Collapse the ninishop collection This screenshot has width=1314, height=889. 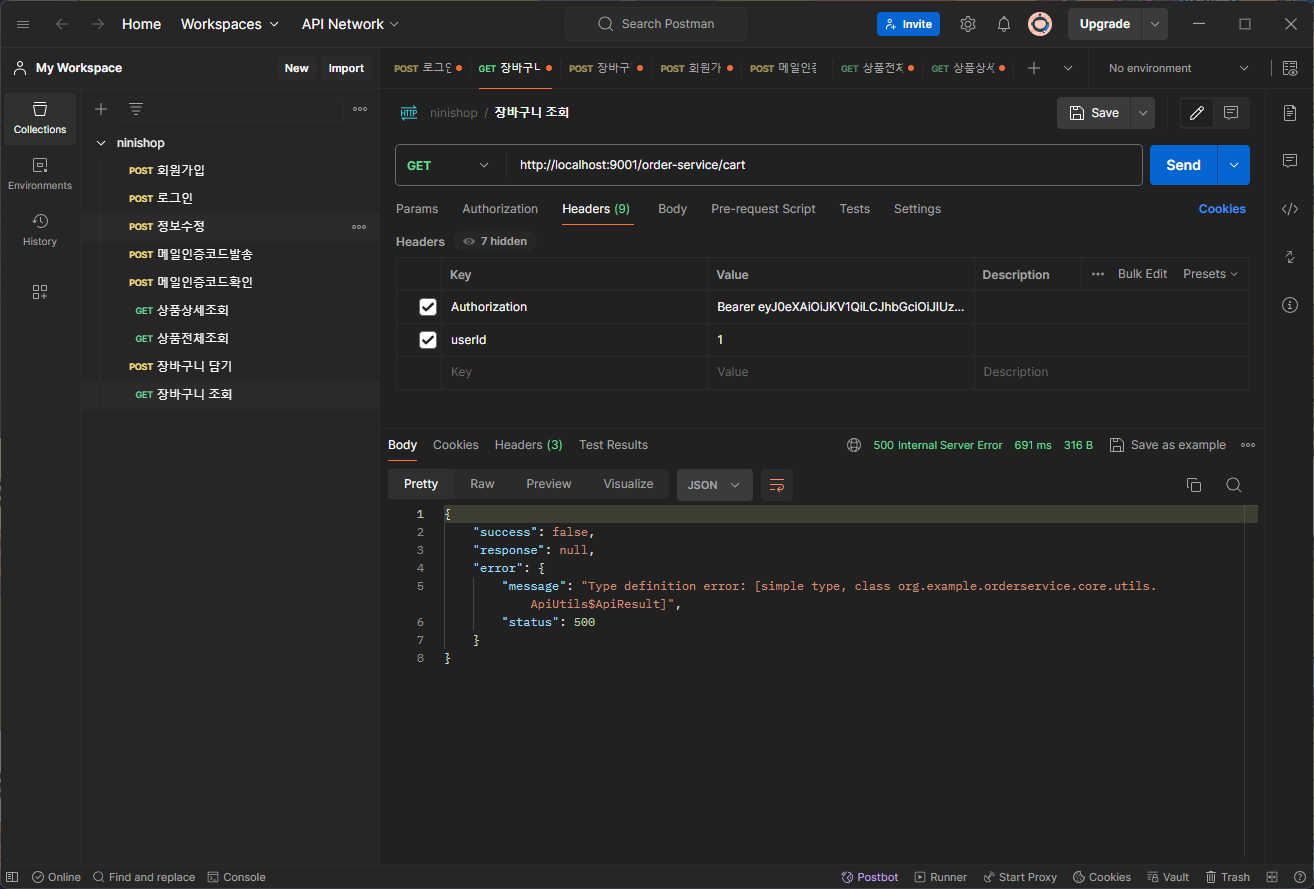pyautogui.click(x=101, y=143)
